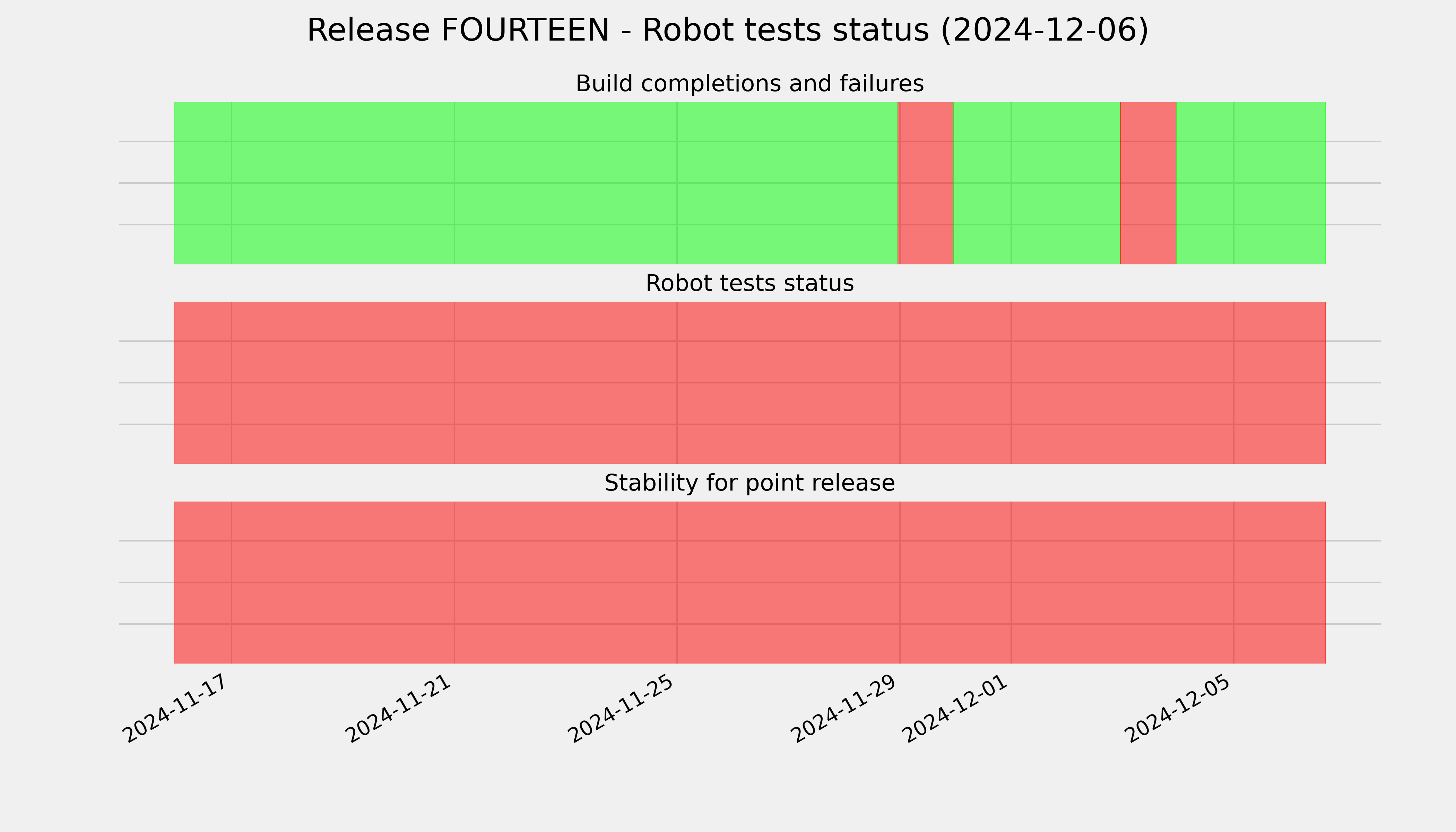1456x832 pixels.
Task: Click the red Stability for point release bar
Action: point(750,582)
